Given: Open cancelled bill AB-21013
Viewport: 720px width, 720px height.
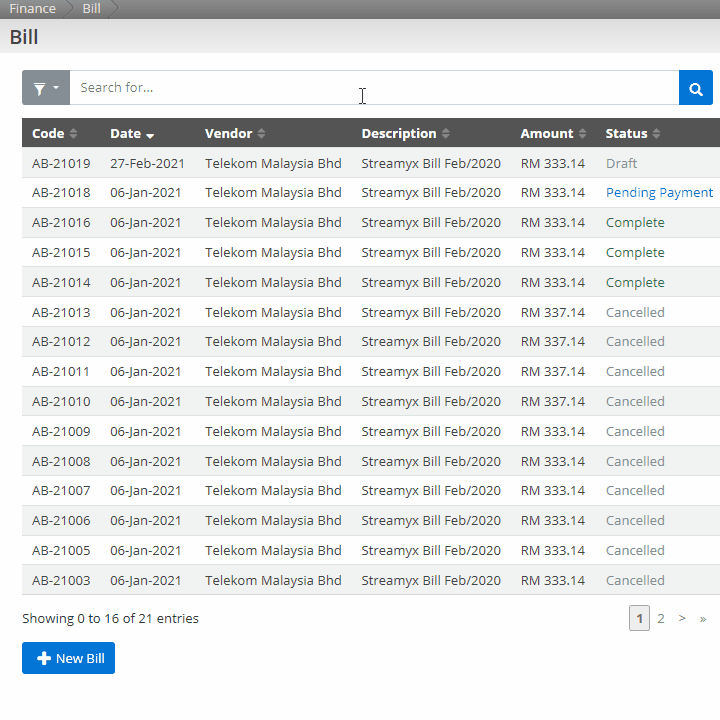Looking at the screenshot, I should coord(61,312).
